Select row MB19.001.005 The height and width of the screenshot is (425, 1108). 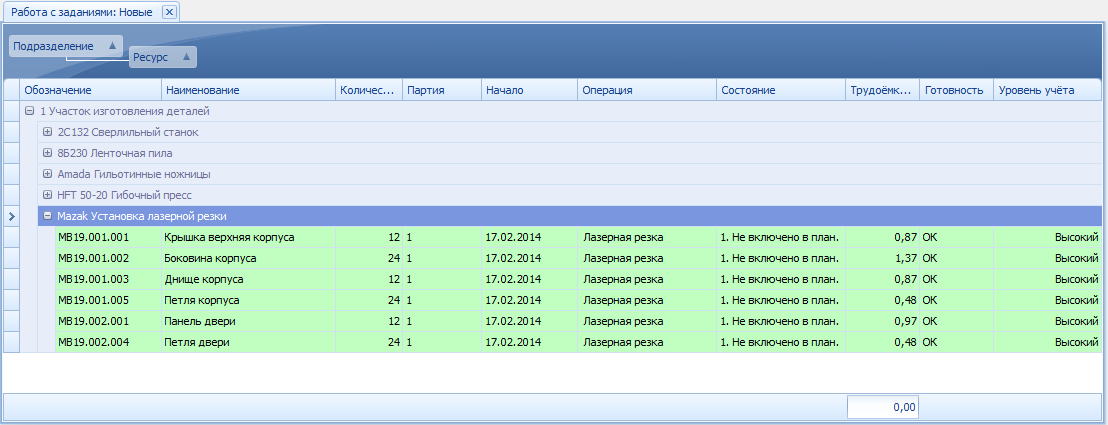578,301
